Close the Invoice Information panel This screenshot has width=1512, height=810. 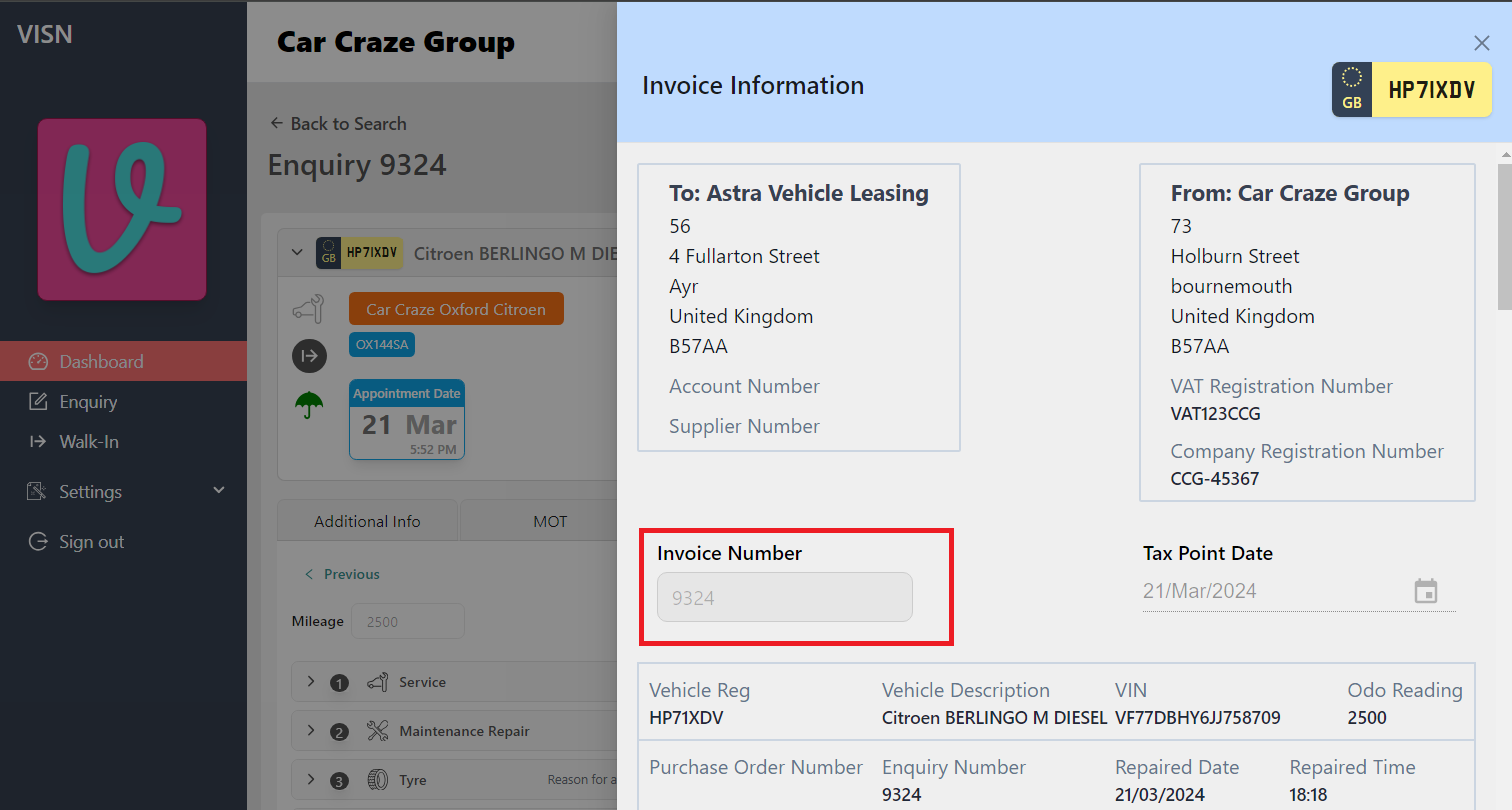(1482, 43)
